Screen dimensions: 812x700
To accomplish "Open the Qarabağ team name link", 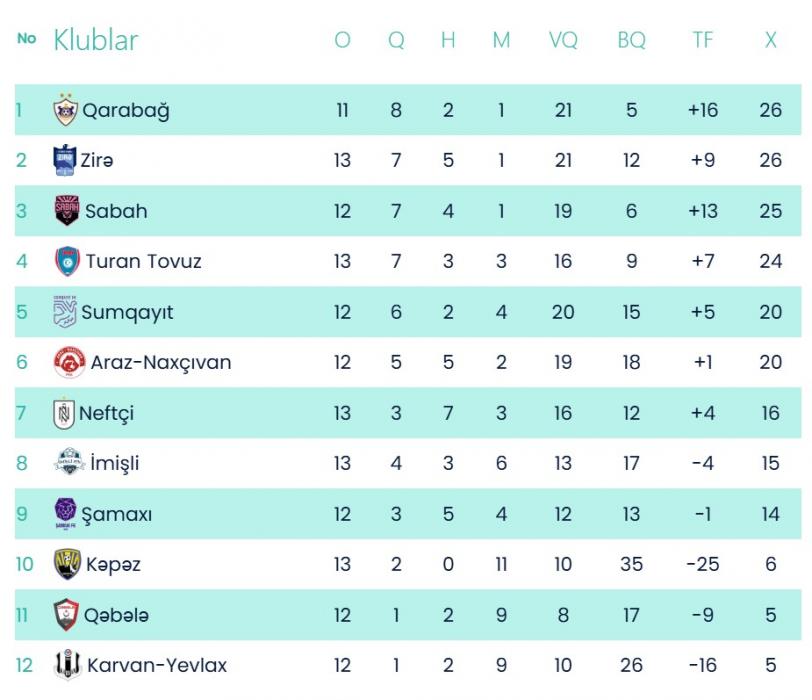I will pos(126,110).
